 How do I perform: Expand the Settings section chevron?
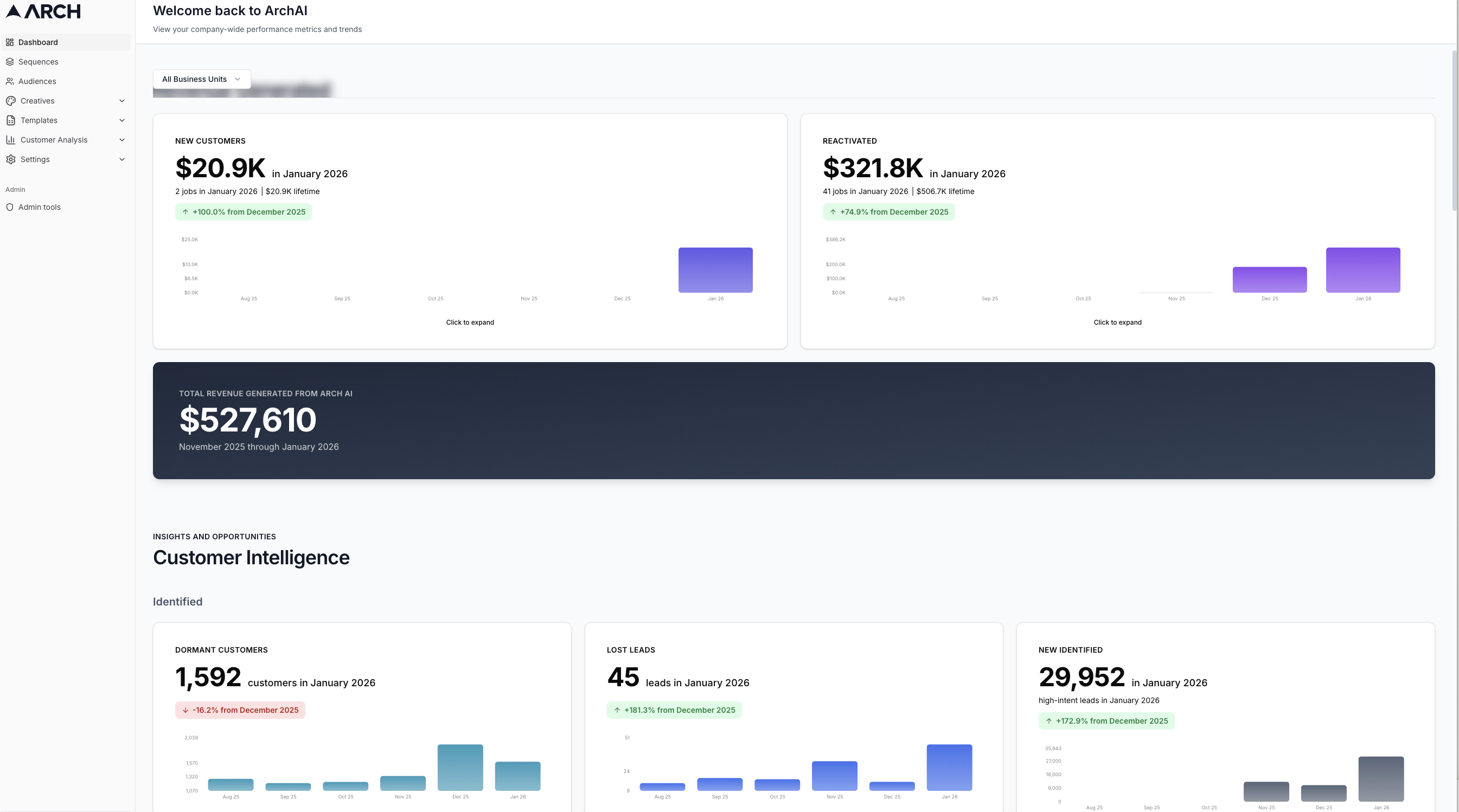click(122, 159)
